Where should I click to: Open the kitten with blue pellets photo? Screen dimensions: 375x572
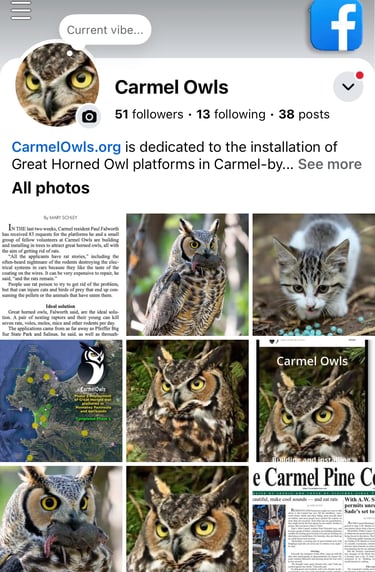coord(314,275)
